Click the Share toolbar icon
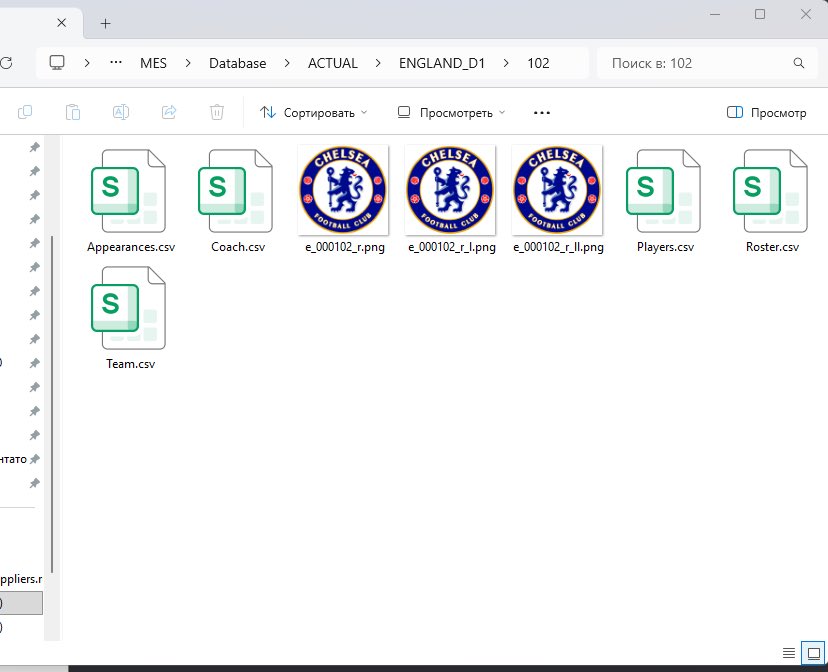The height and width of the screenshot is (672, 828). click(169, 112)
